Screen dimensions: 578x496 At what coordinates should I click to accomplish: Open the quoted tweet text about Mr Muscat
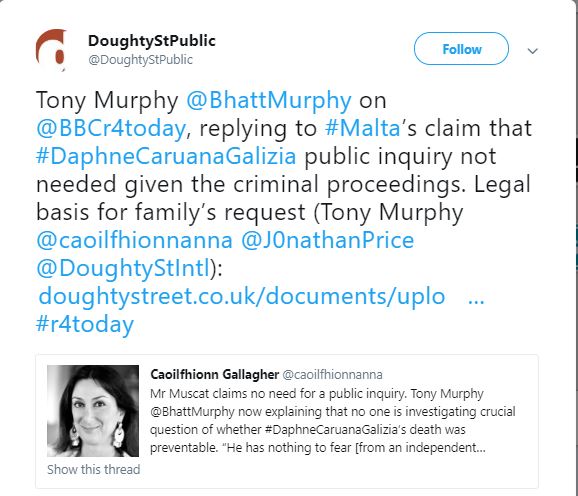pos(332,420)
